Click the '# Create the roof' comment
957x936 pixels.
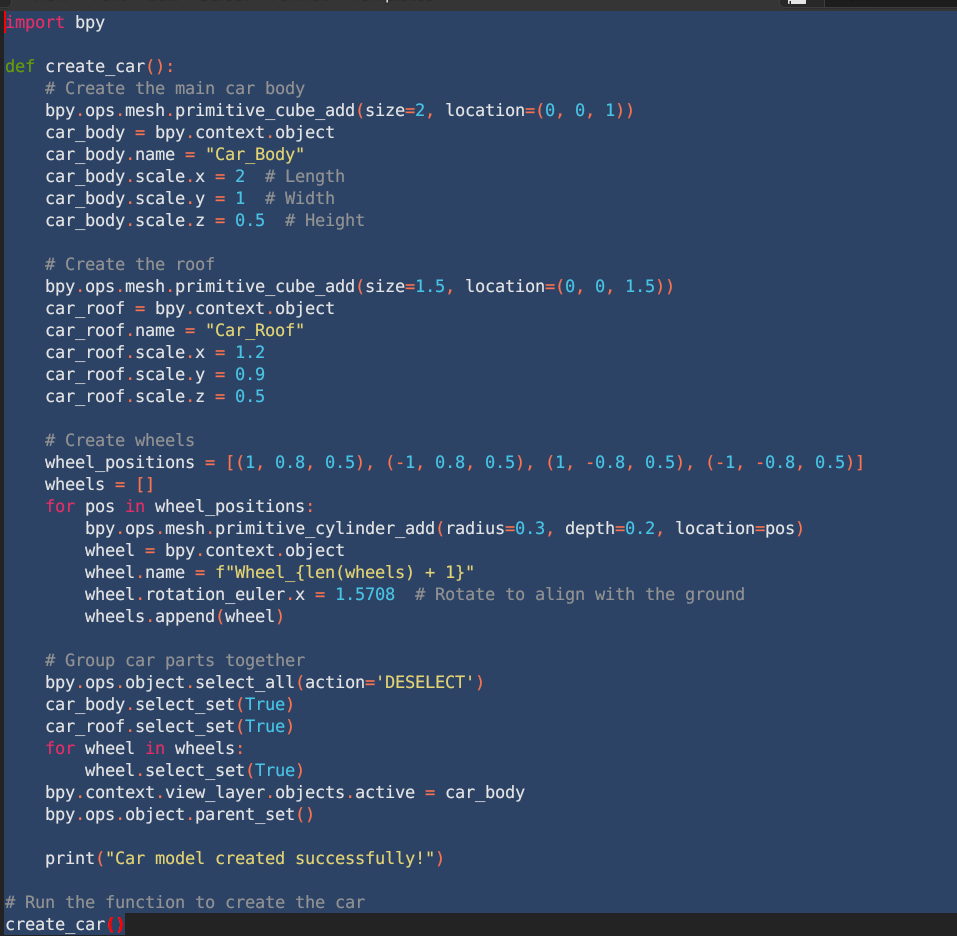click(129, 264)
